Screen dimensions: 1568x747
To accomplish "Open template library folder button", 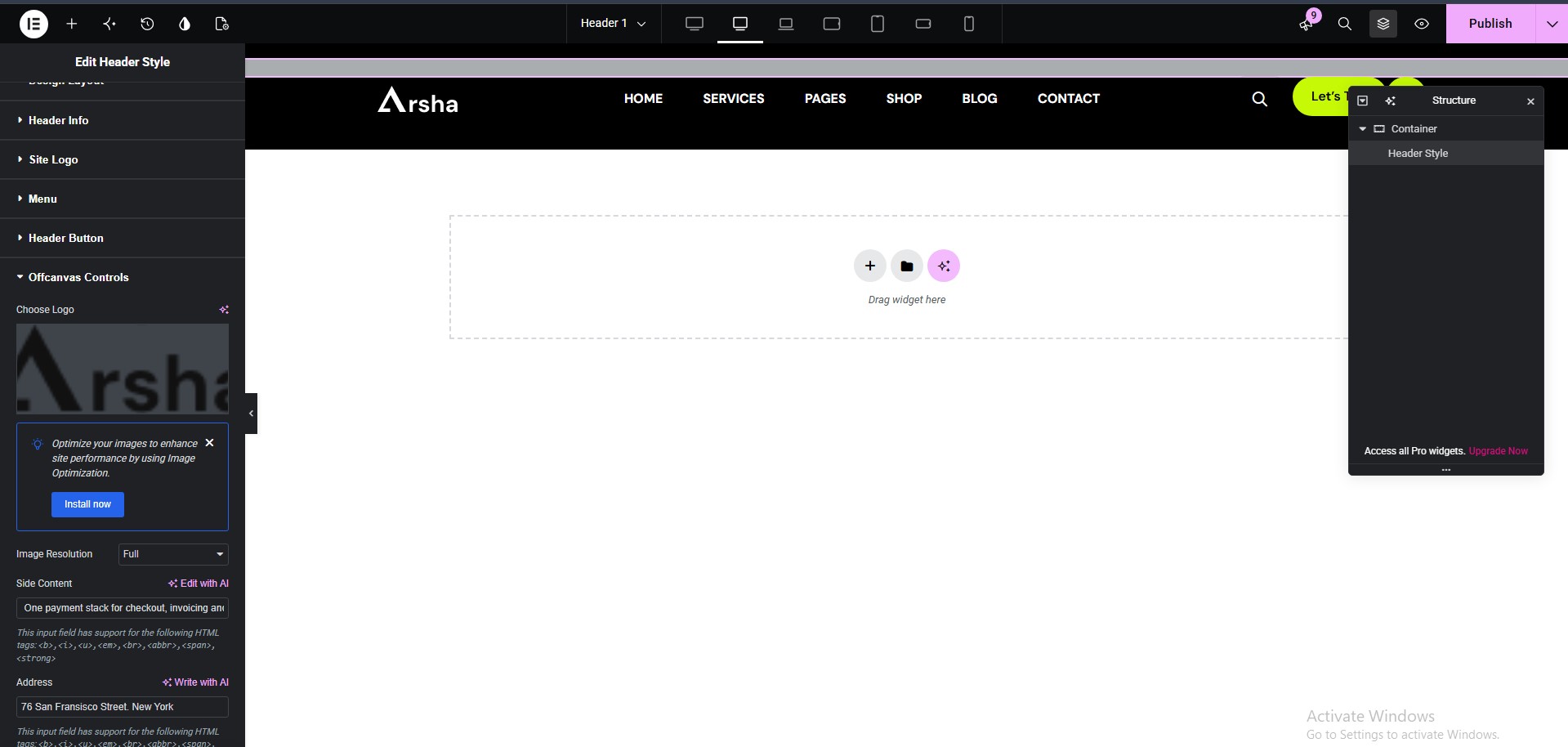I will pos(907,266).
